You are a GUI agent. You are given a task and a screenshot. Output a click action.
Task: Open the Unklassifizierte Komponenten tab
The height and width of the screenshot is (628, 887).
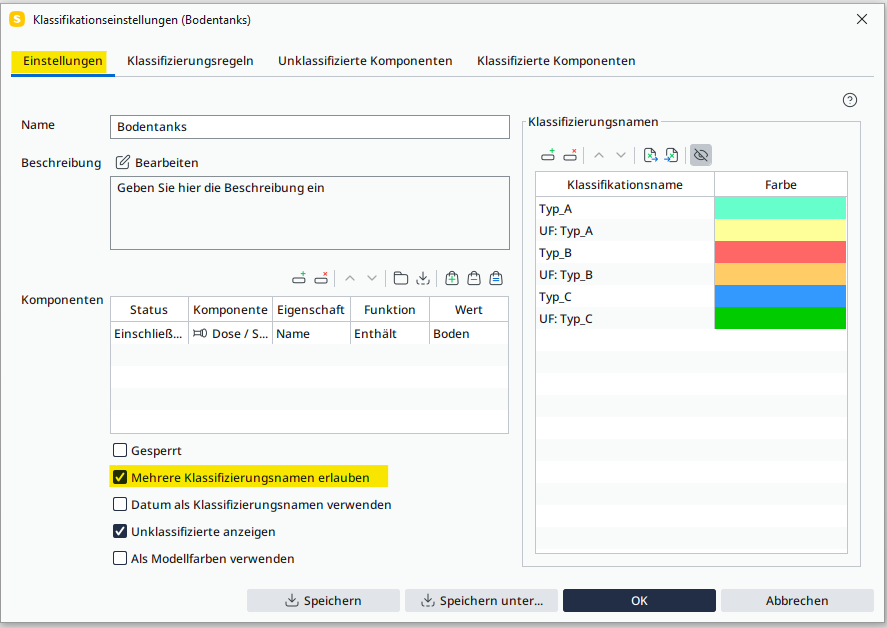(x=365, y=61)
